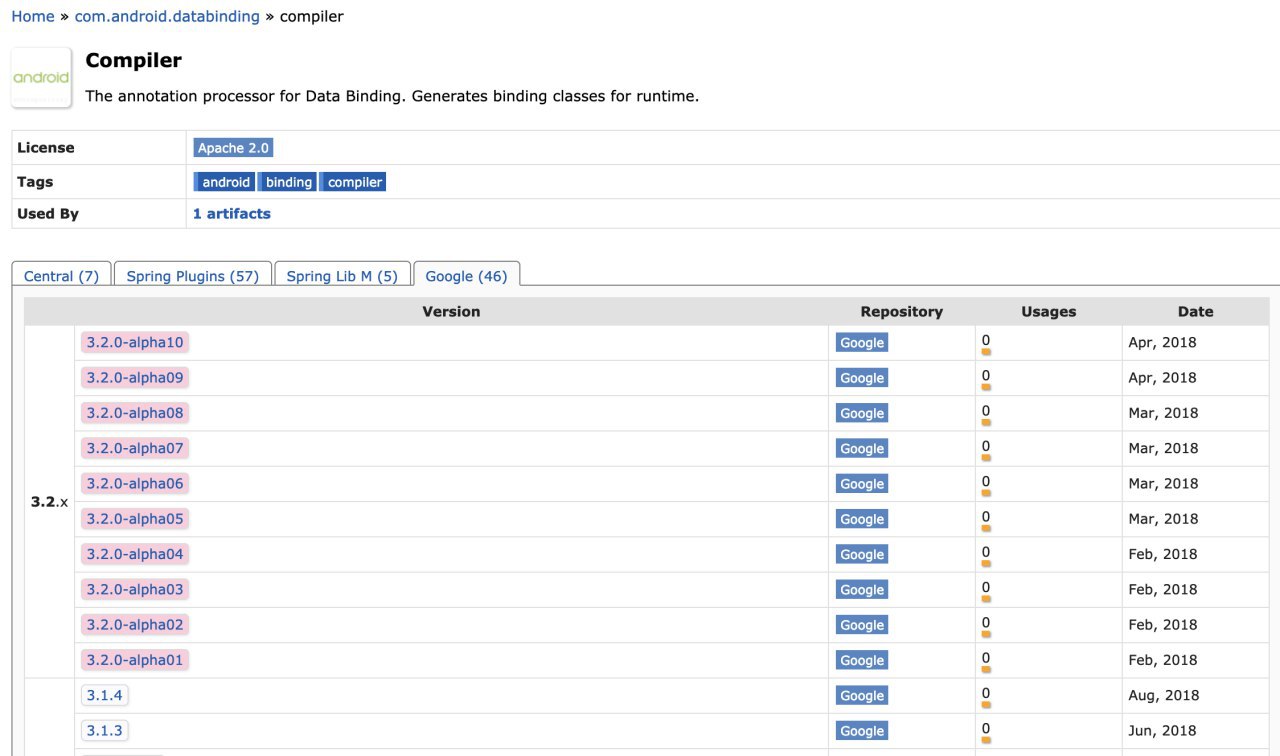
Task: Go to the Home breadcrumb link
Action: tap(33, 16)
